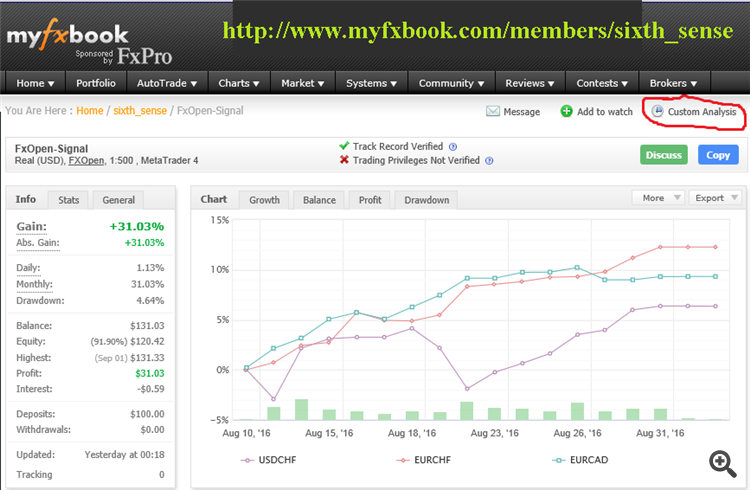750x490 pixels.
Task: Click the FxOpen-Signal account title
Action: click(x=51, y=148)
